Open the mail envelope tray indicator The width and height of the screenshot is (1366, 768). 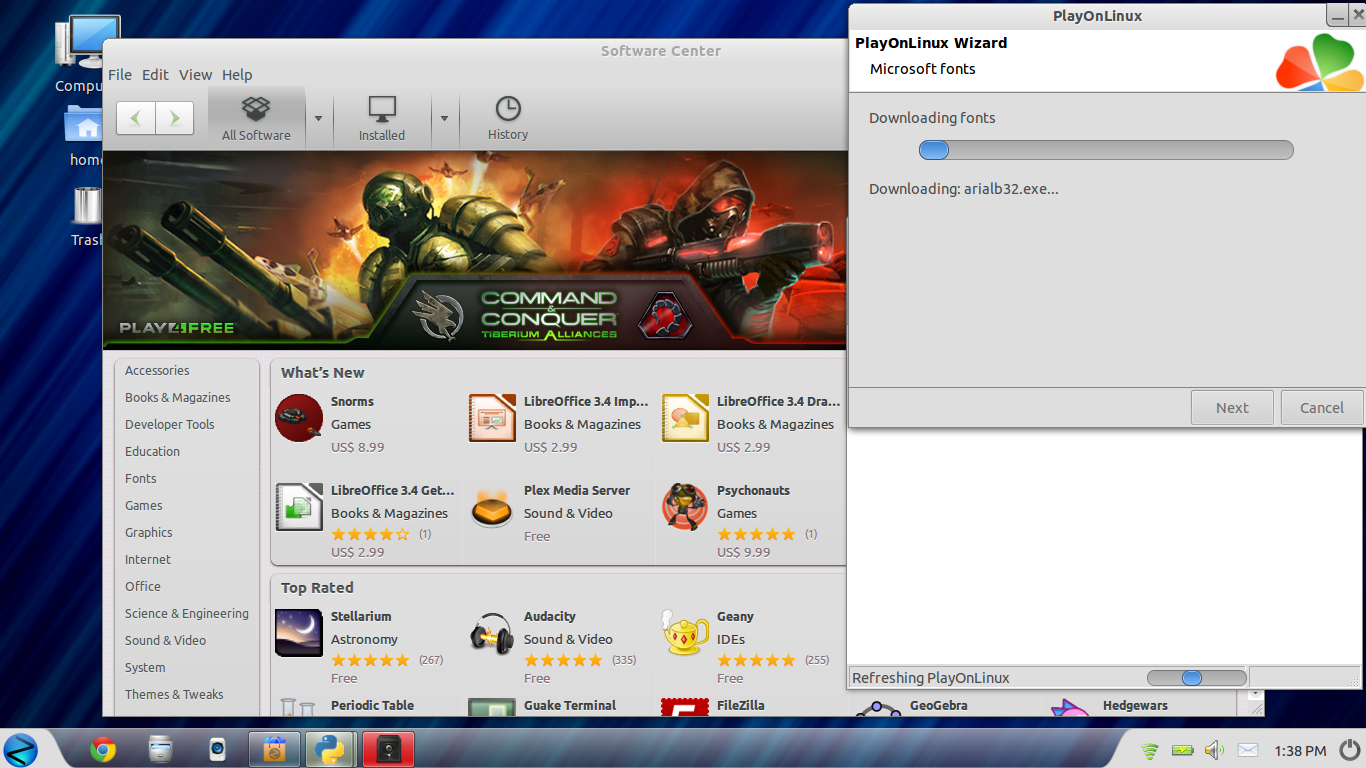[x=1248, y=750]
